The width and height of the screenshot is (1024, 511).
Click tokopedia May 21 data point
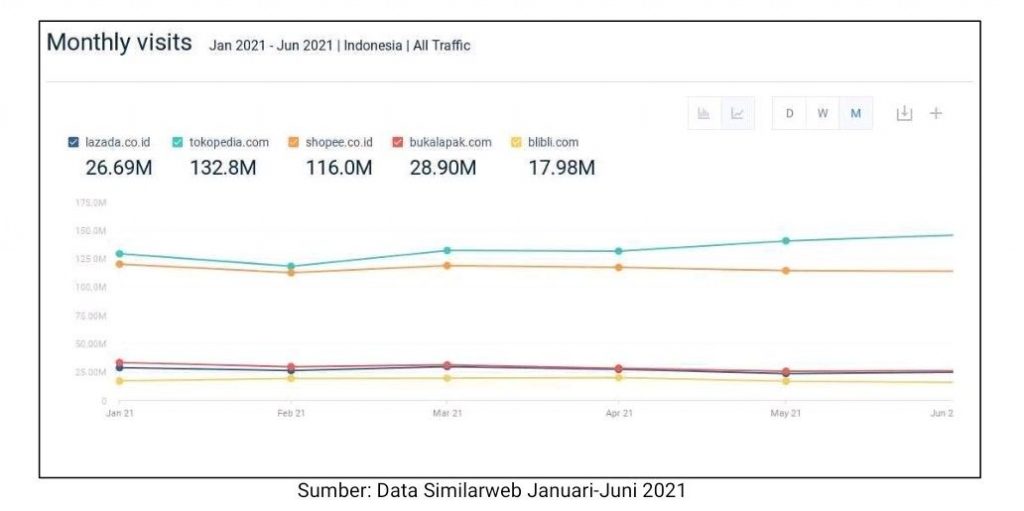tap(786, 240)
